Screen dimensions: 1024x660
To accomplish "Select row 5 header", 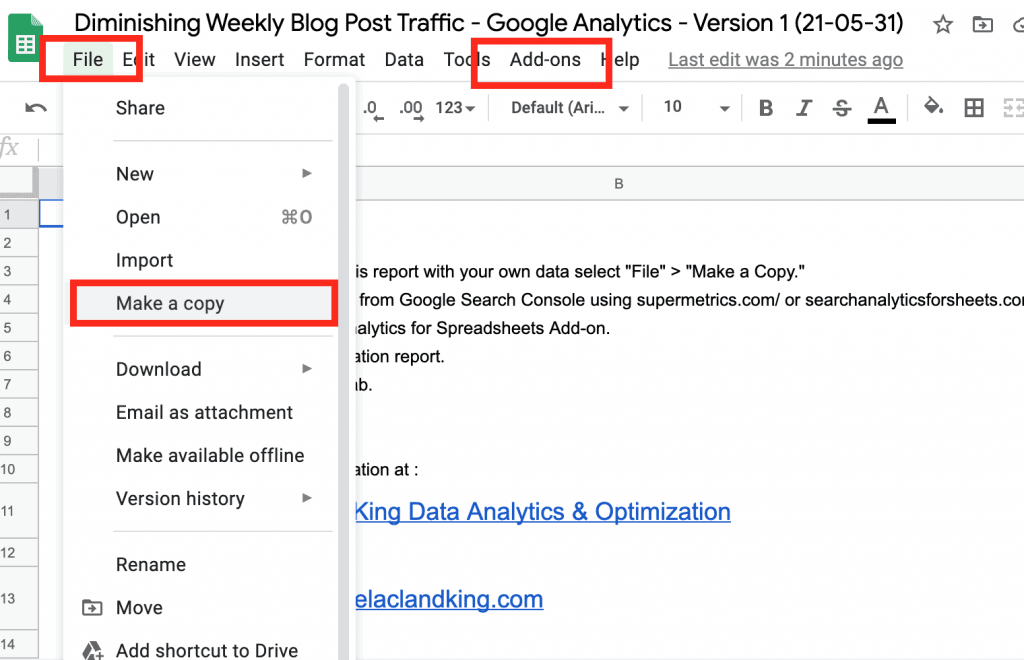I will (x=19, y=327).
